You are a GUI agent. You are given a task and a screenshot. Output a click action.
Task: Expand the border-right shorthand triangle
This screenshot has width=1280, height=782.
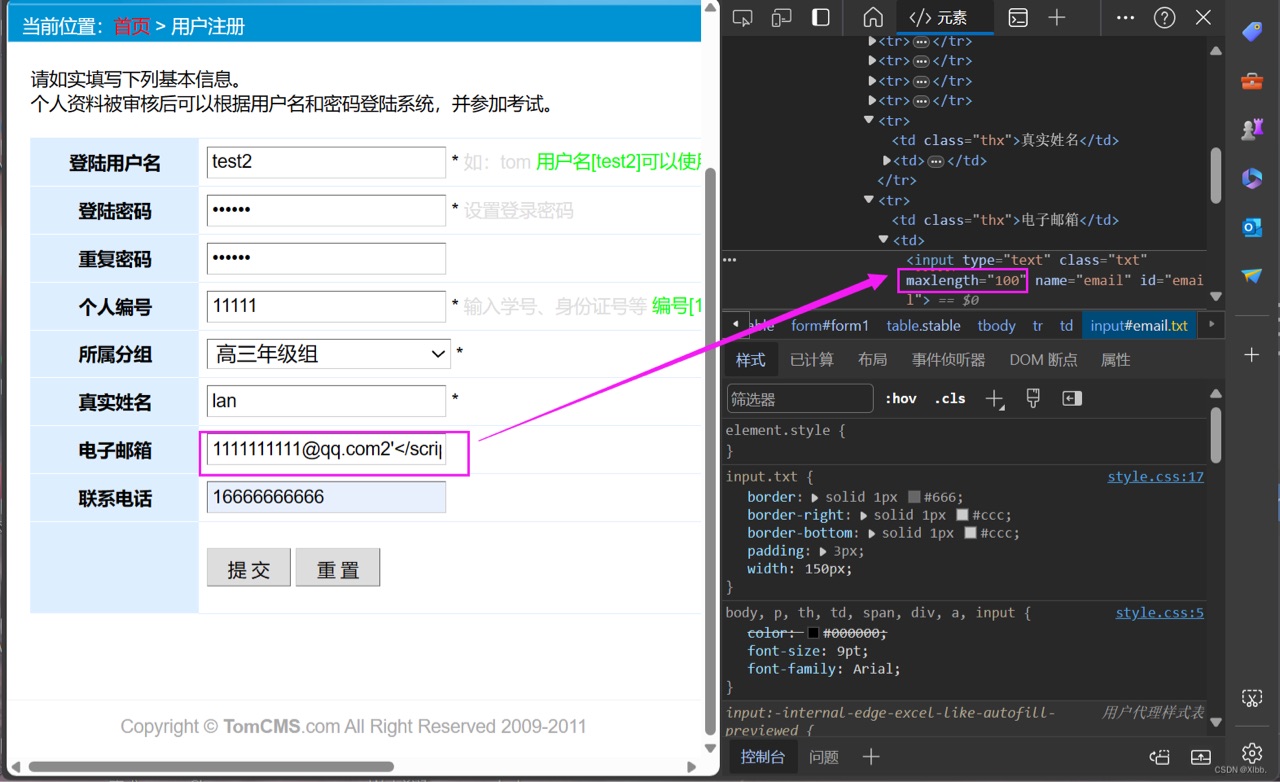click(x=865, y=515)
